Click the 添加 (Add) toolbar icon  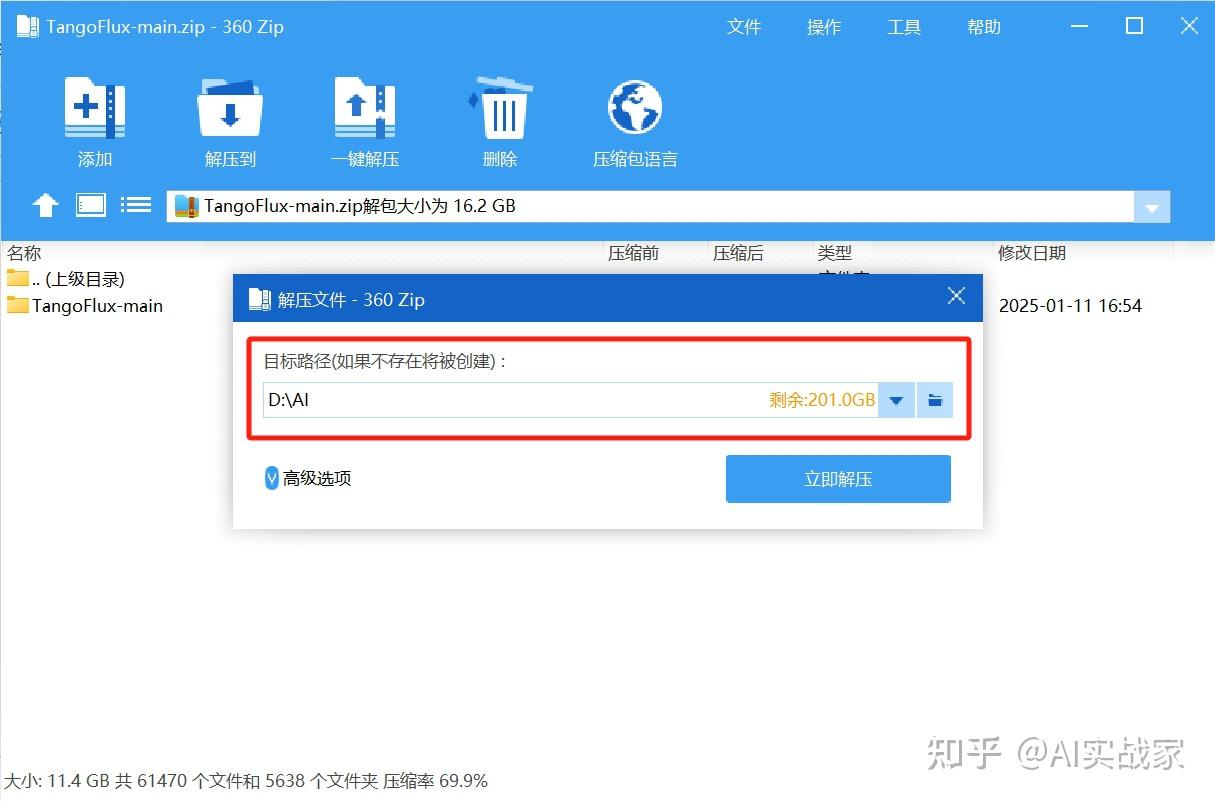coord(94,120)
